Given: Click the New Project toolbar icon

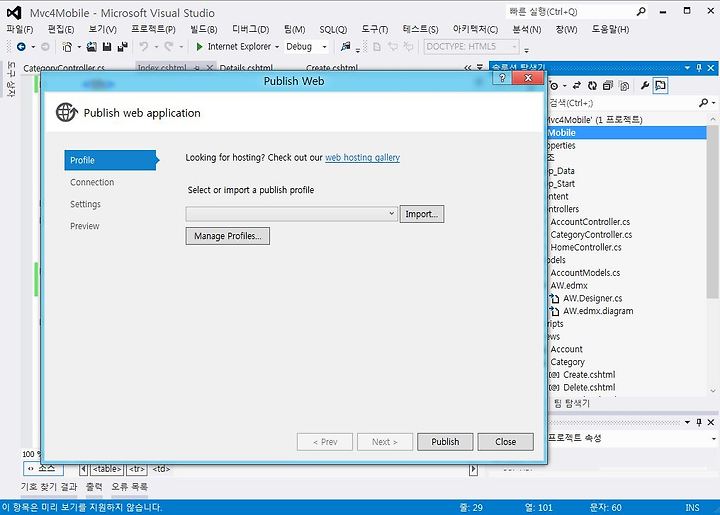Looking at the screenshot, I should pos(67,46).
